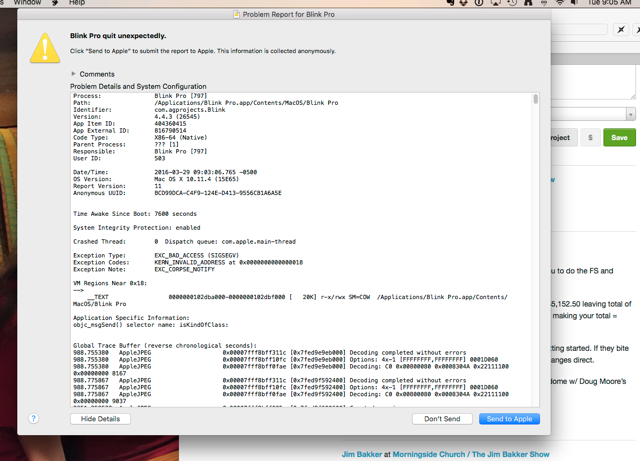The height and width of the screenshot is (461, 640).
Task: Click the 'Blink Pro quit unexpectedly.' heading
Action: pos(118,36)
